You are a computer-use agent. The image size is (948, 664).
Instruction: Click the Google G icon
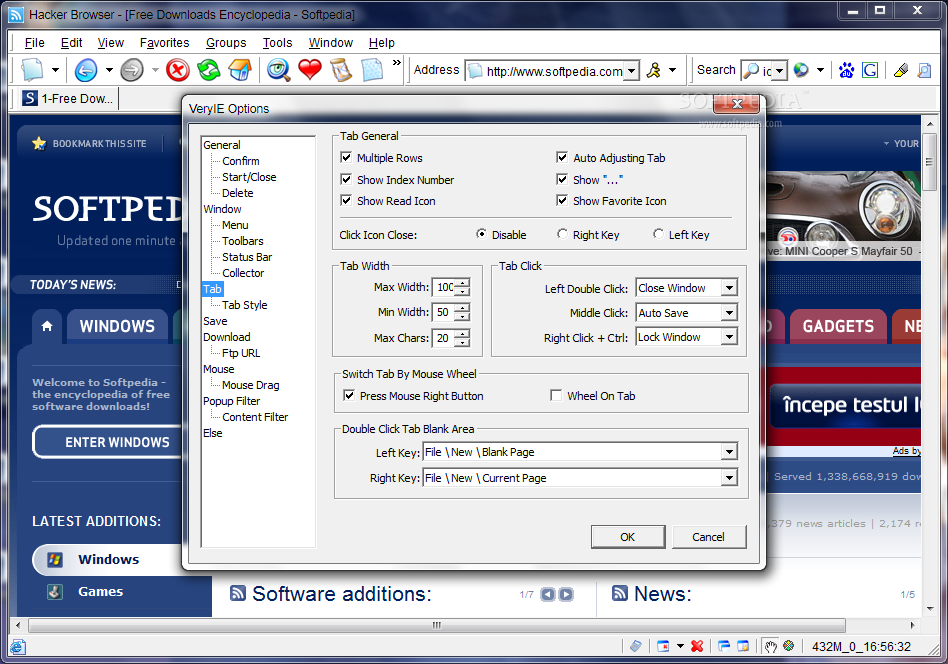870,71
